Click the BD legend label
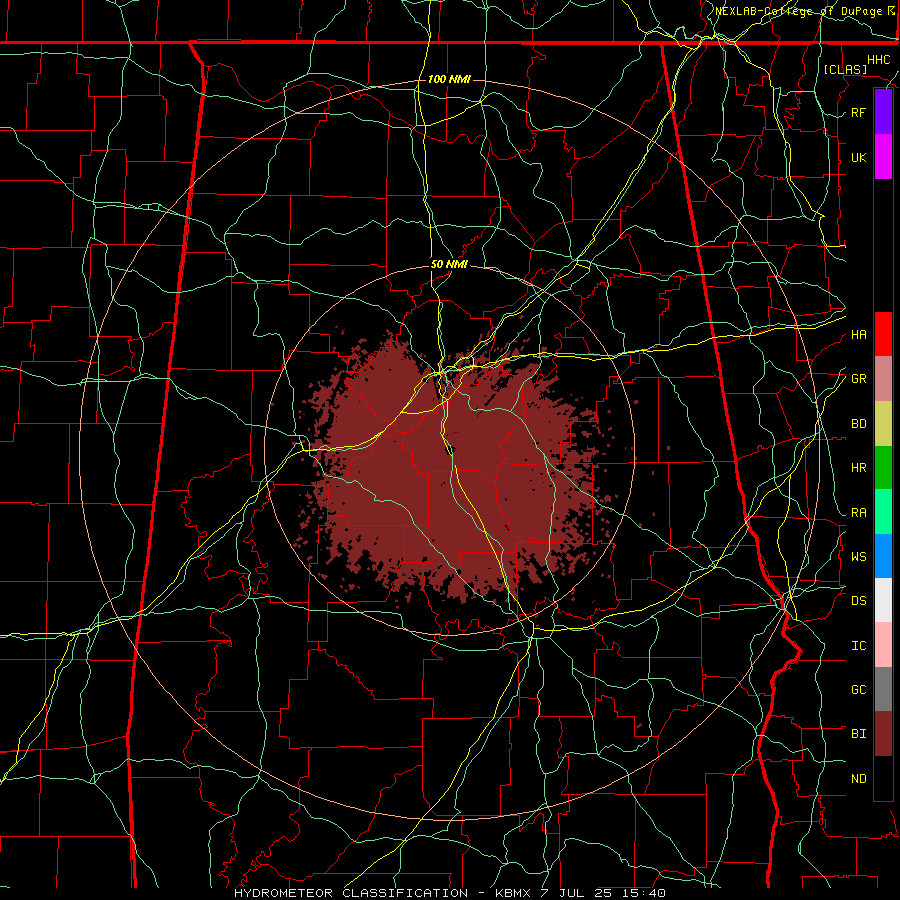The width and height of the screenshot is (900, 900). (x=858, y=424)
